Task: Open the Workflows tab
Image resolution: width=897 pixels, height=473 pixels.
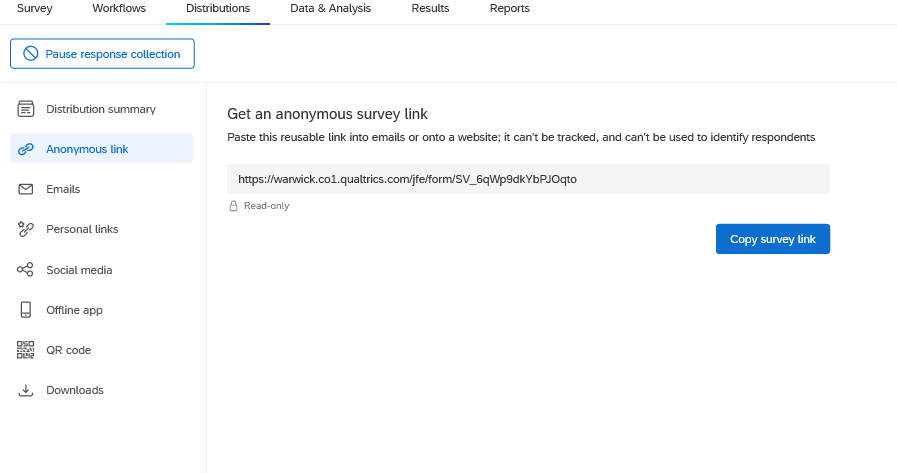Action: [x=119, y=9]
